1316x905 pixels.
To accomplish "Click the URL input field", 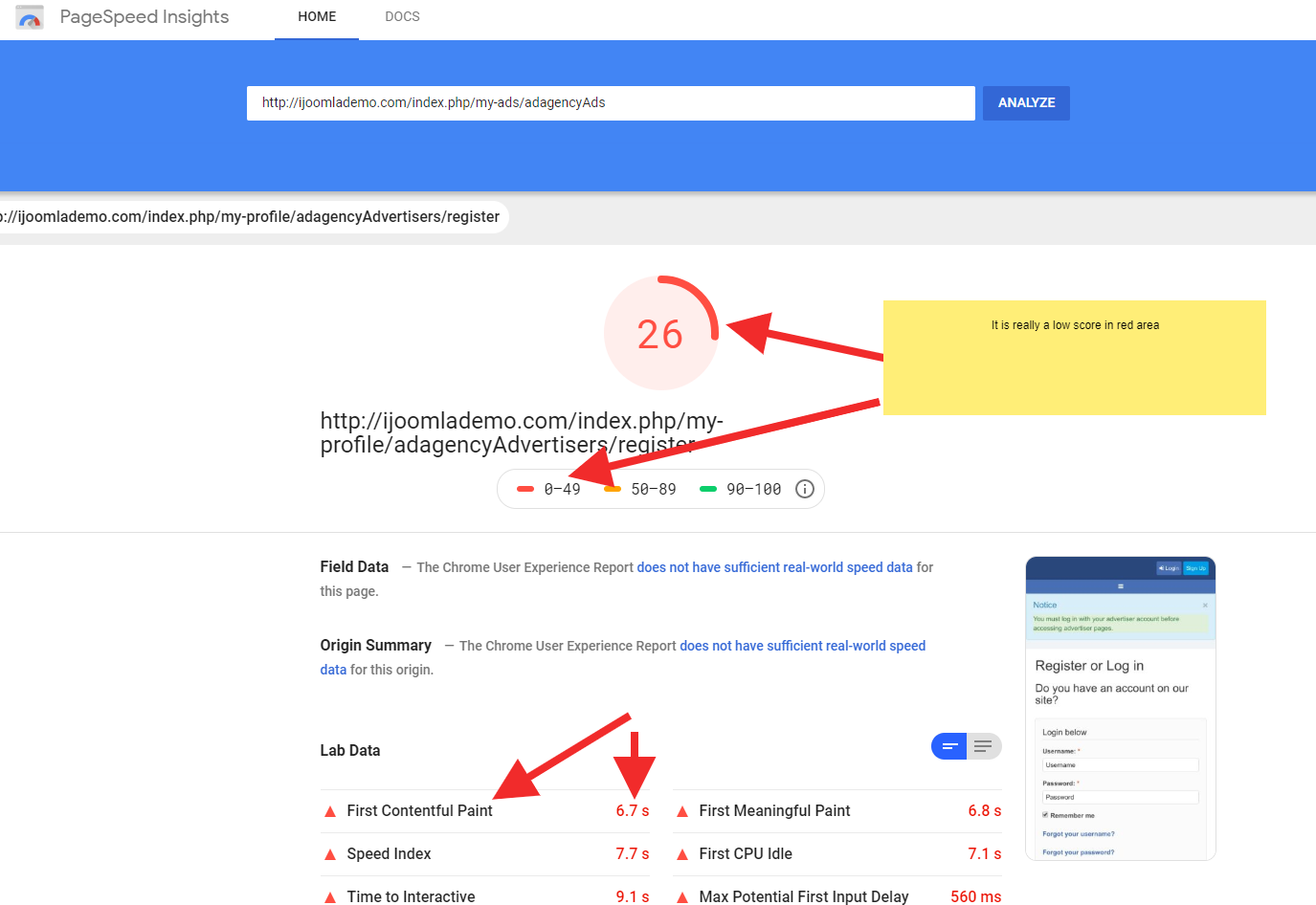I will coord(611,103).
